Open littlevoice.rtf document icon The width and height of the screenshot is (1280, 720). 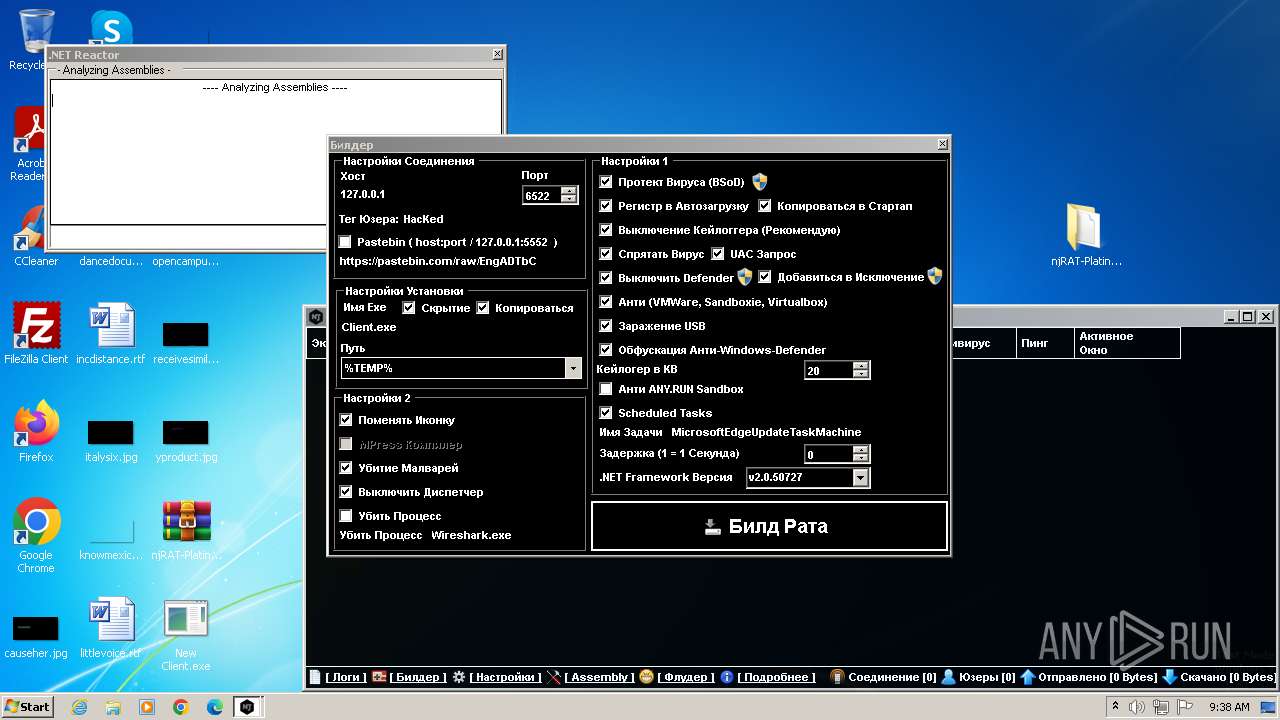[x=111, y=628]
